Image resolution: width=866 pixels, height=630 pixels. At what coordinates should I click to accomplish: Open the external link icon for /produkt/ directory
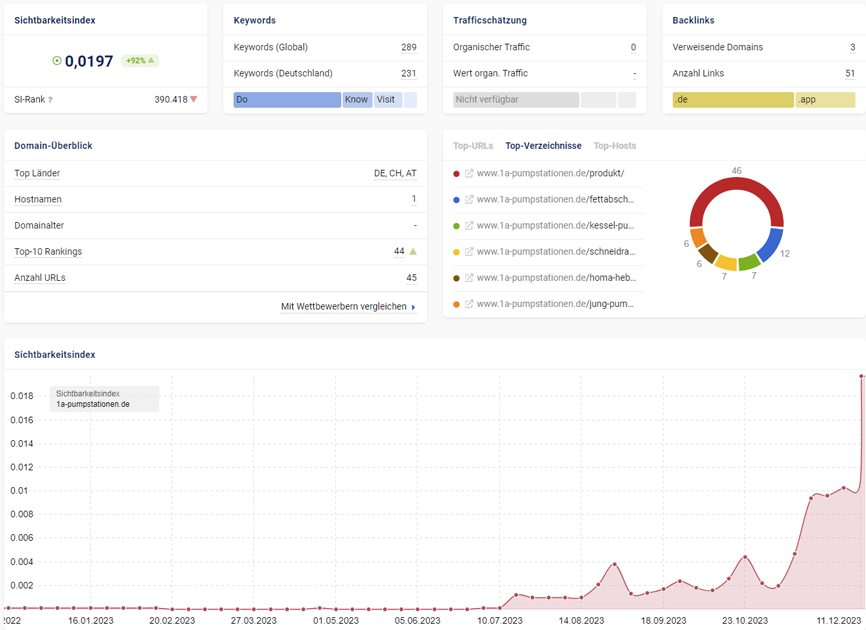(x=469, y=173)
